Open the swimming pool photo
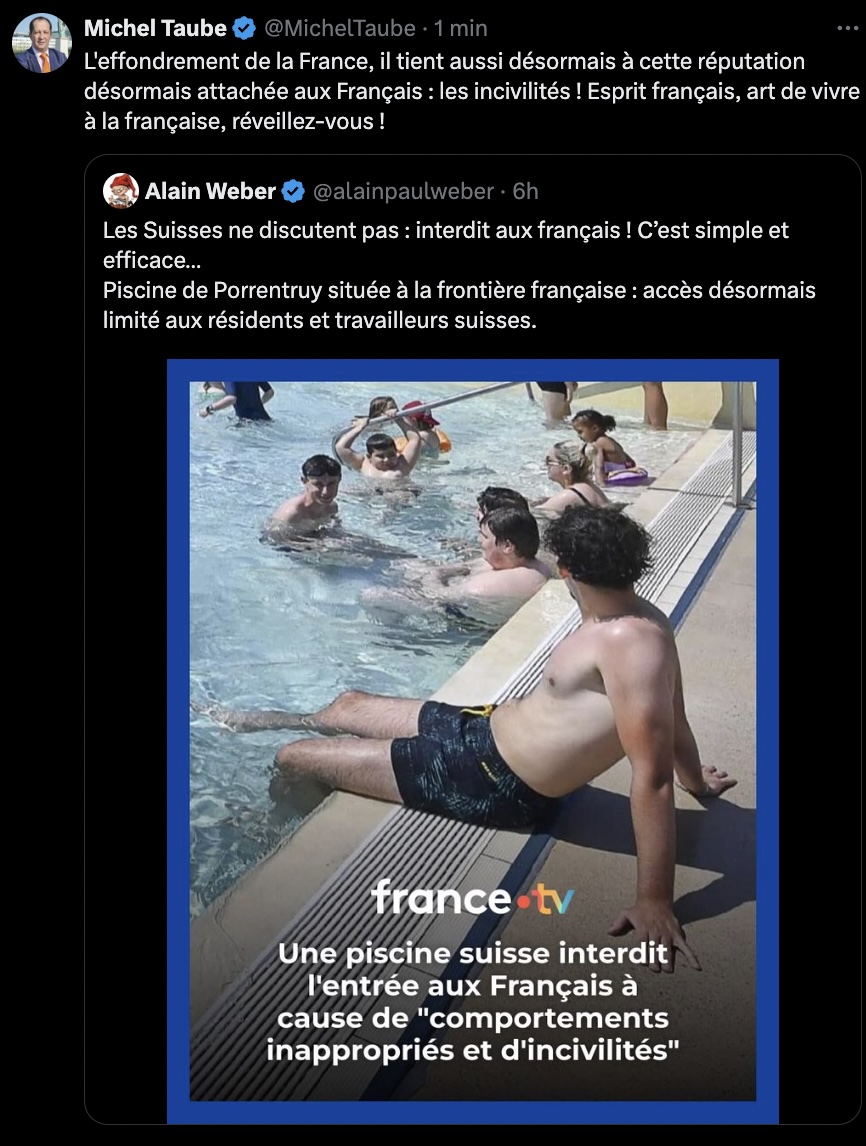Screen dimensions: 866x1146 (x=473, y=741)
